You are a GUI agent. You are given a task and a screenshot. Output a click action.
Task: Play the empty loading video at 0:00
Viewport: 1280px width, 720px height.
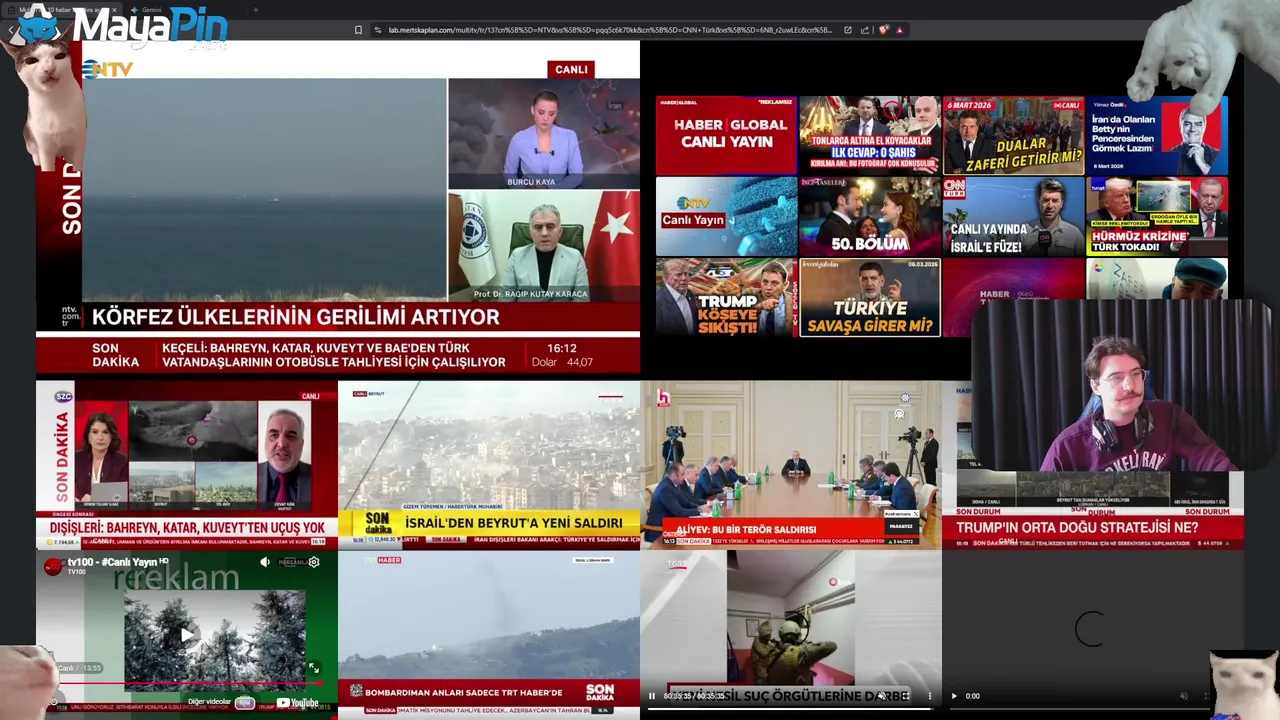coord(954,696)
